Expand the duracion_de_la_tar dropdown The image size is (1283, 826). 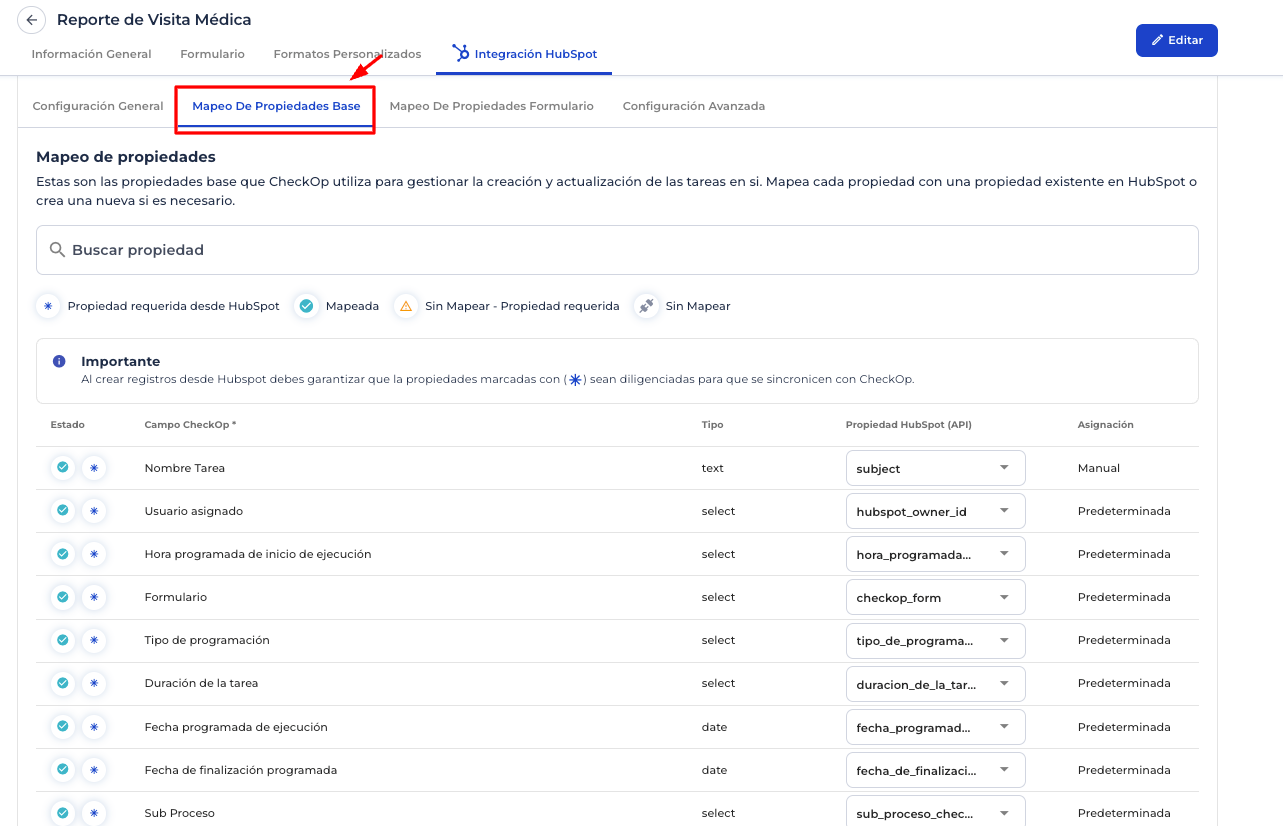coord(935,684)
